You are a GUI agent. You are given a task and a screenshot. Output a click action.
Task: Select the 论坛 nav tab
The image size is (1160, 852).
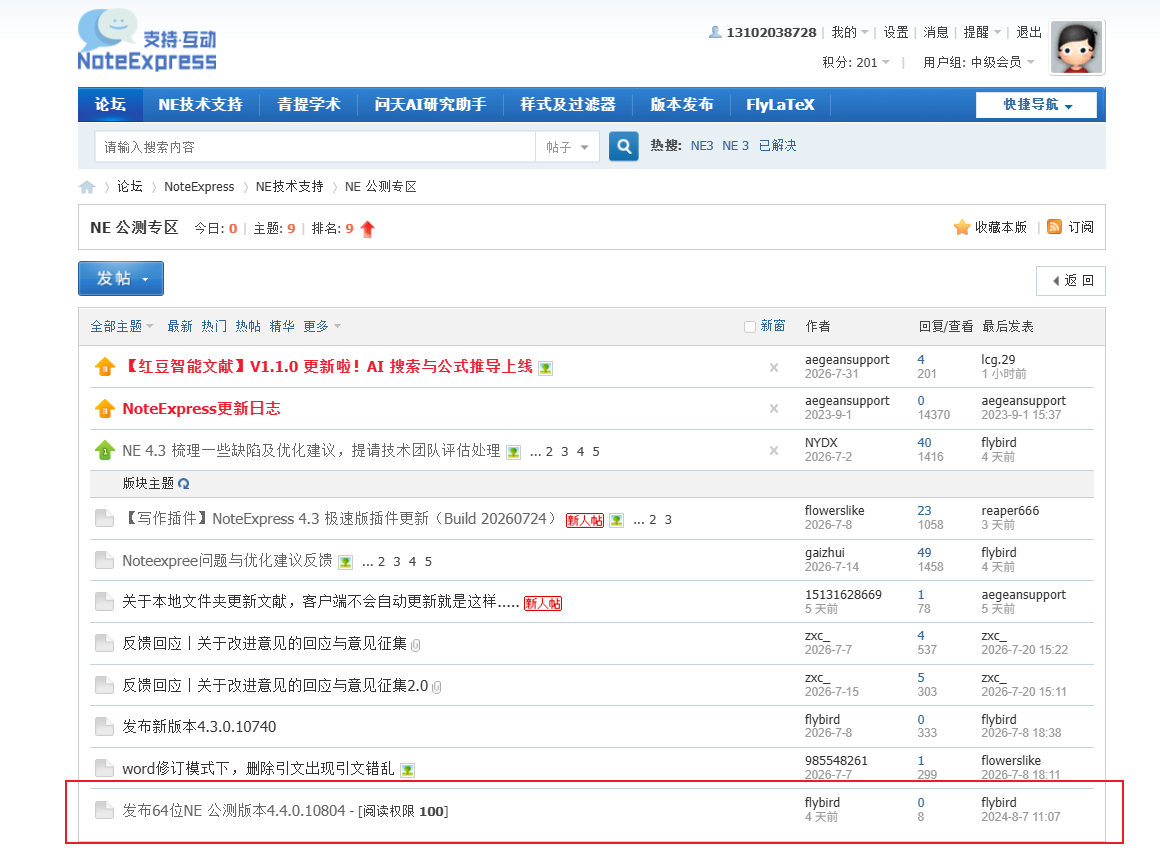[x=110, y=105]
